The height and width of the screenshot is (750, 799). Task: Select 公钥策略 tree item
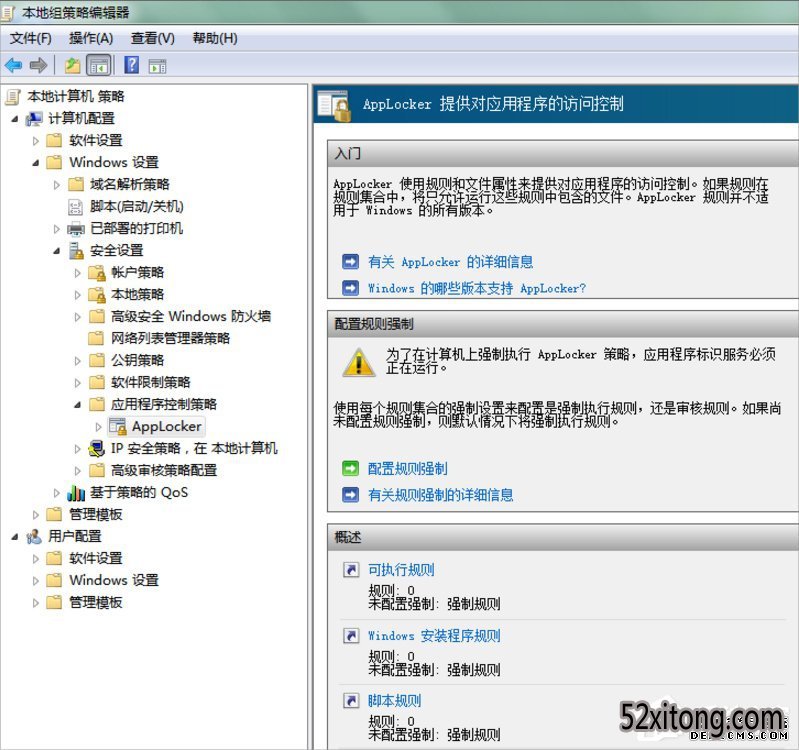pos(138,360)
